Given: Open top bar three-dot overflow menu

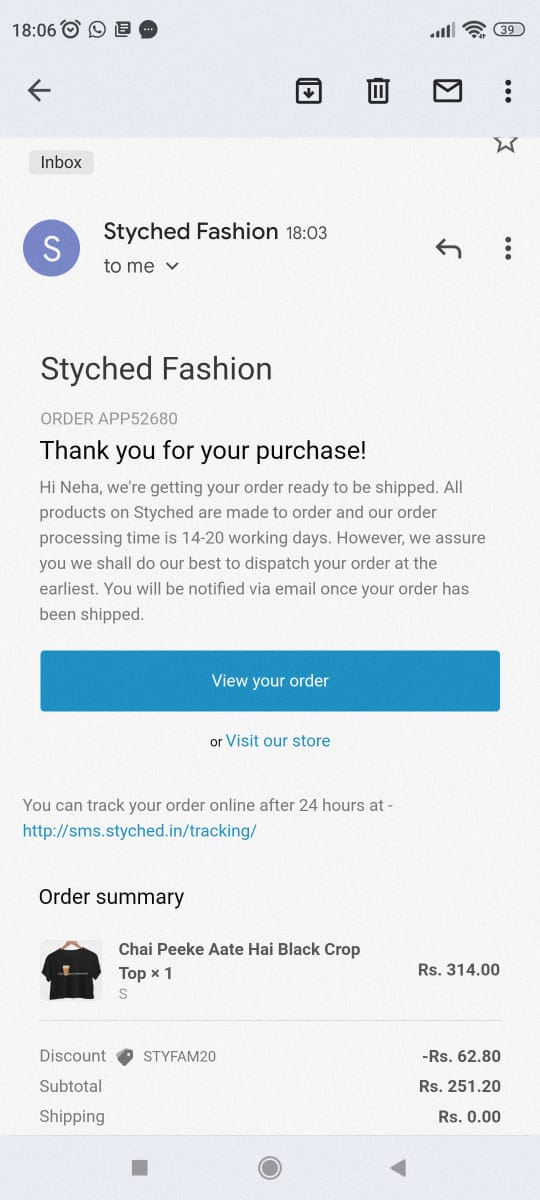Looking at the screenshot, I should [508, 91].
